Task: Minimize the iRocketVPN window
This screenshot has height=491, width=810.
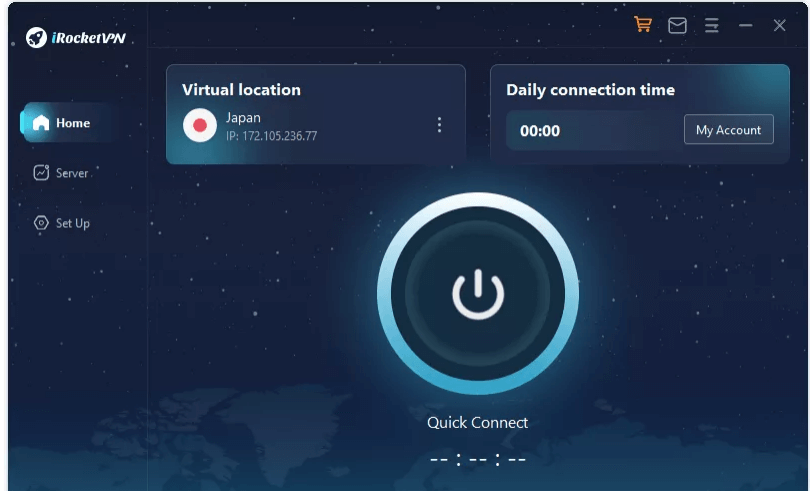Action: 745,25
